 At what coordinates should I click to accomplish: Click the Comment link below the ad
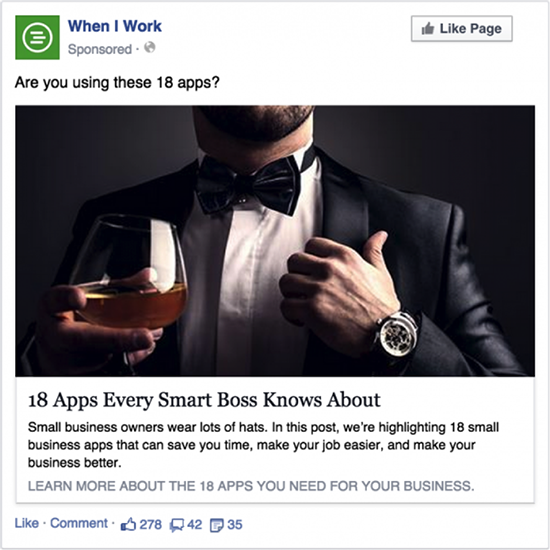point(79,523)
